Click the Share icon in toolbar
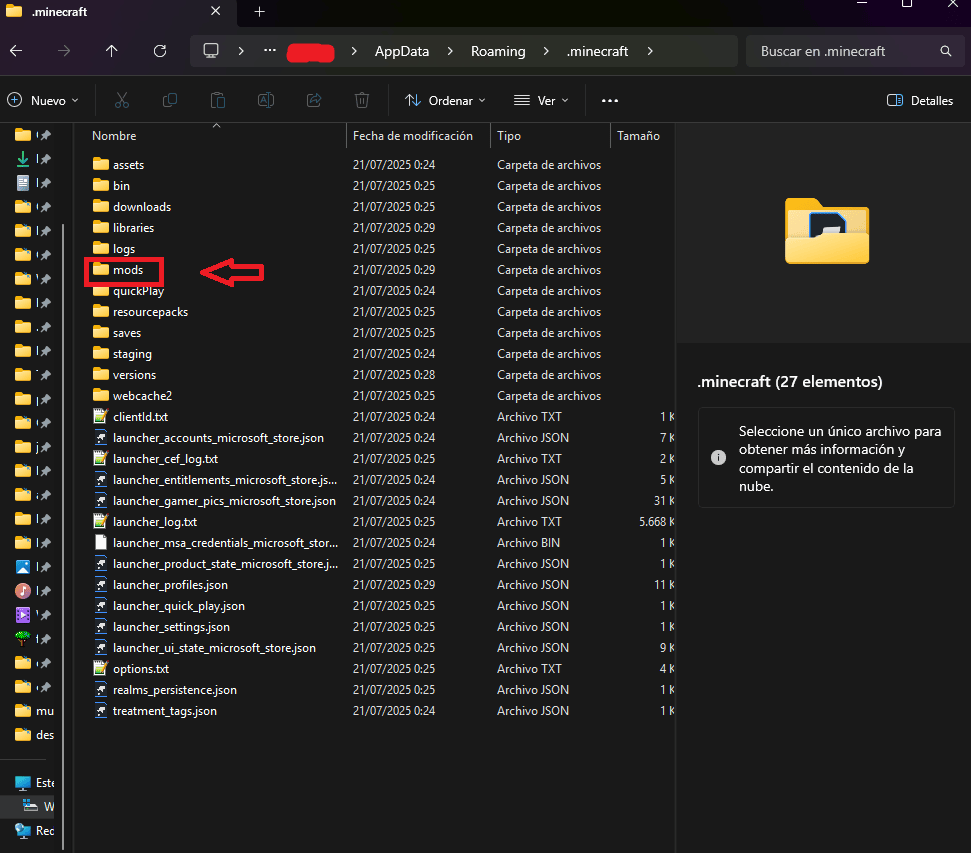 [314, 100]
